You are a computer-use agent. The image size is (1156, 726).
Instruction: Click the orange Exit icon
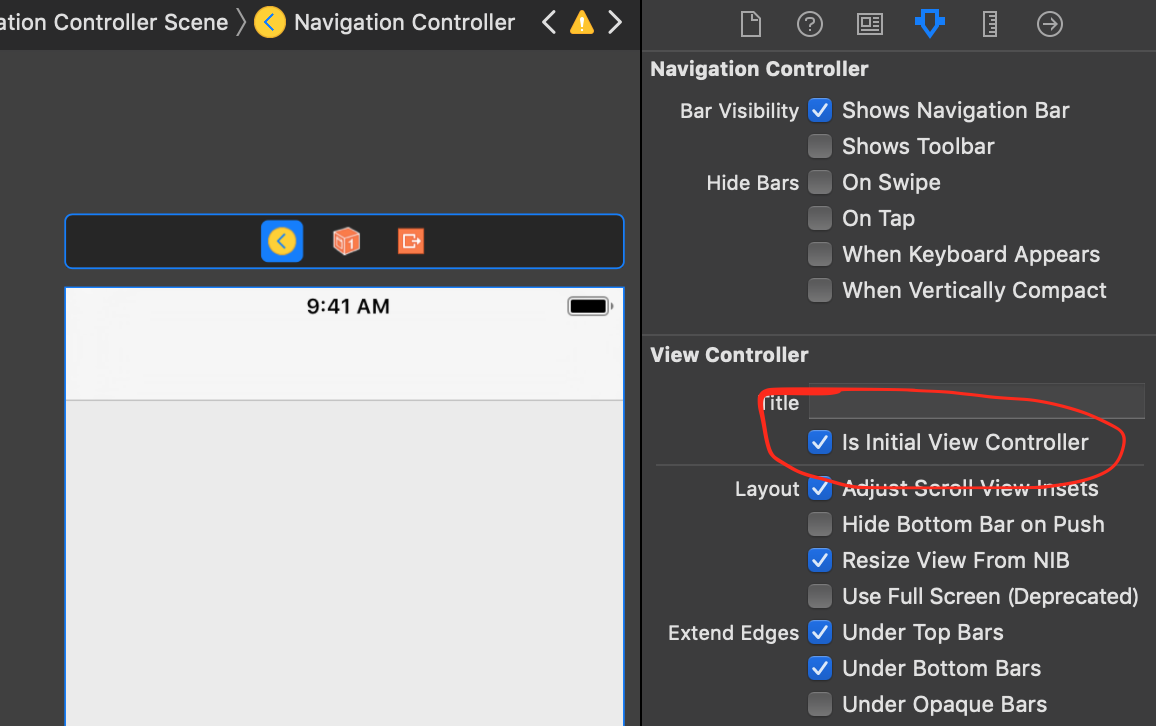click(410, 241)
